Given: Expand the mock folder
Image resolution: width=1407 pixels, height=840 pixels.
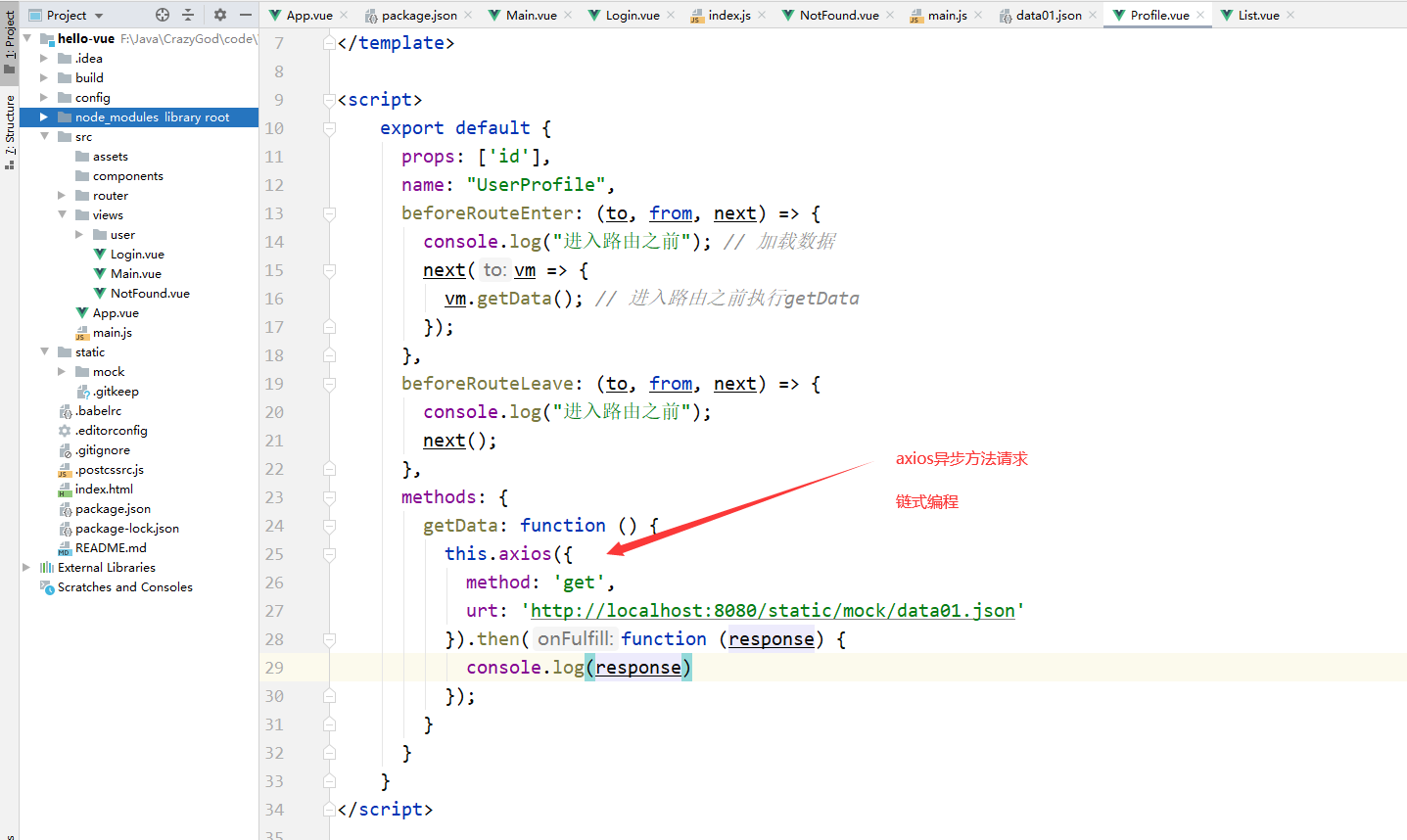Looking at the screenshot, I should [62, 371].
